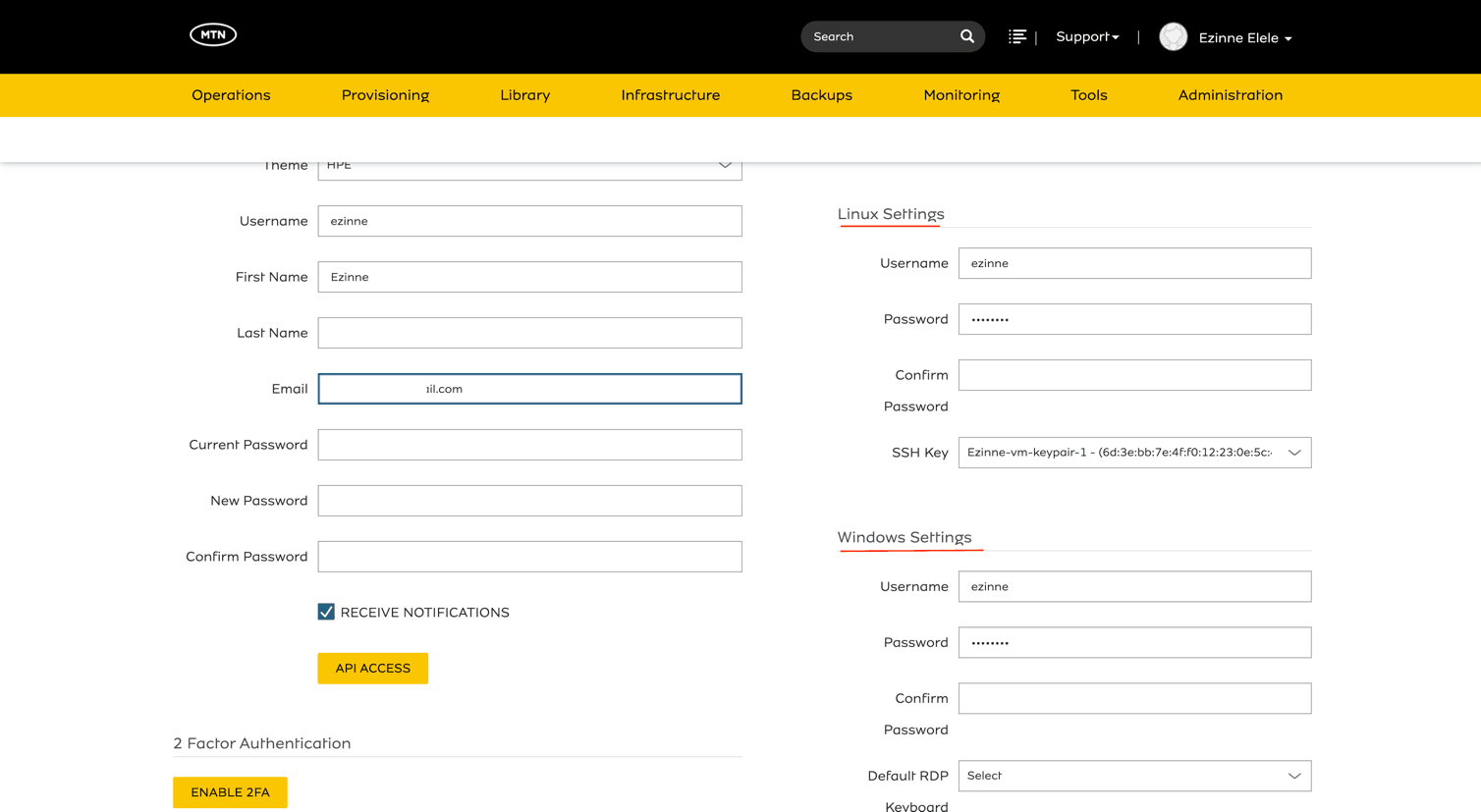Click the Enable 2FA button
Screen dimensions: 1481x812
[230, 792]
